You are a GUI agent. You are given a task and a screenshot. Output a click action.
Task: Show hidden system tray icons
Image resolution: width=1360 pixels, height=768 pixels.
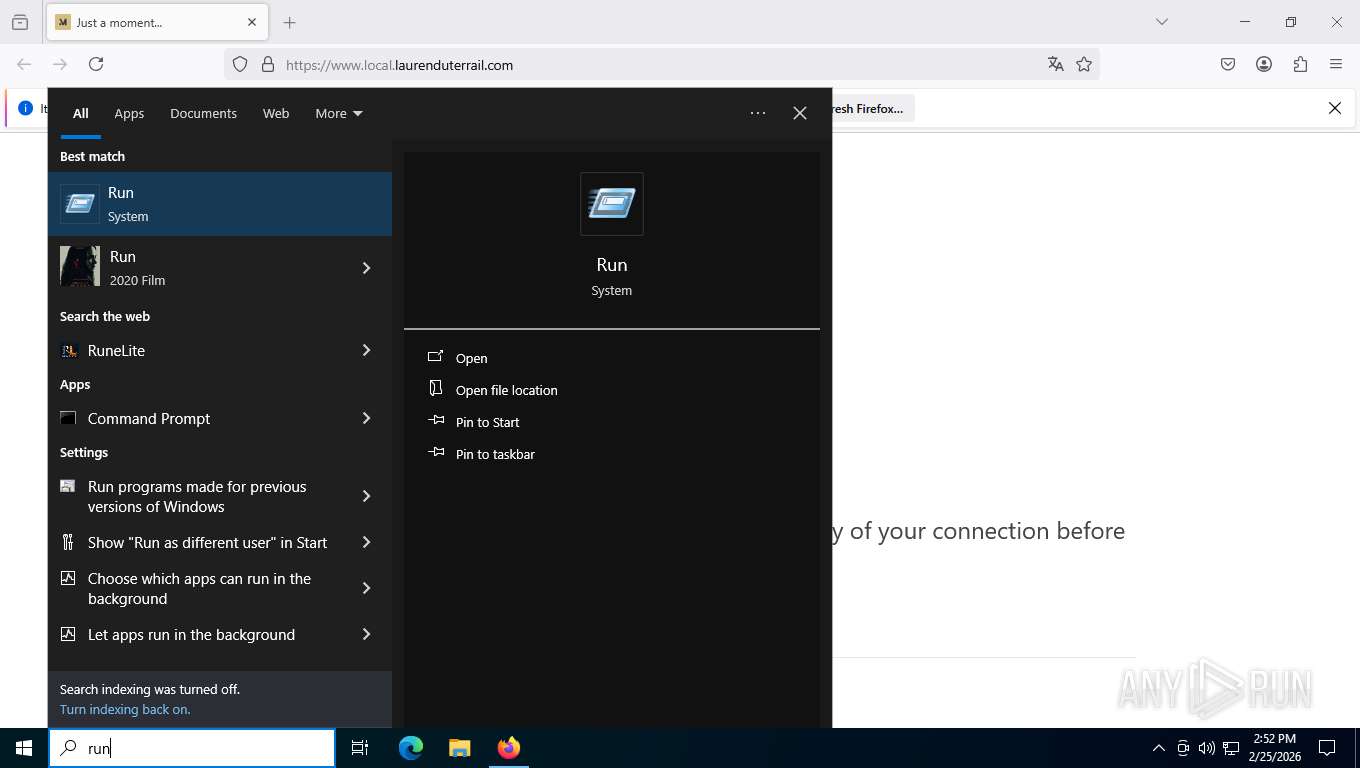point(1159,748)
